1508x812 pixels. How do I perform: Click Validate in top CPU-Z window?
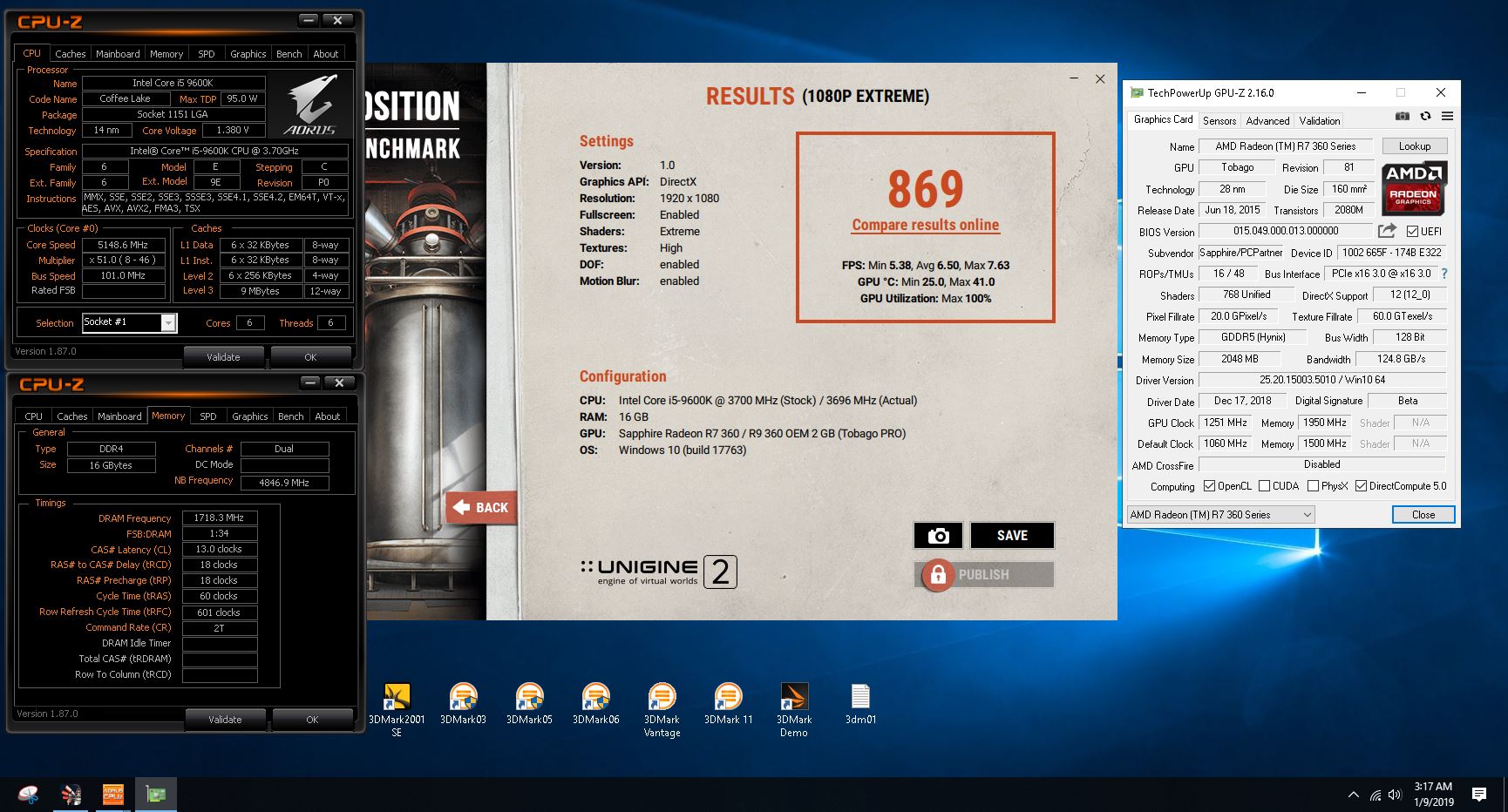click(223, 357)
